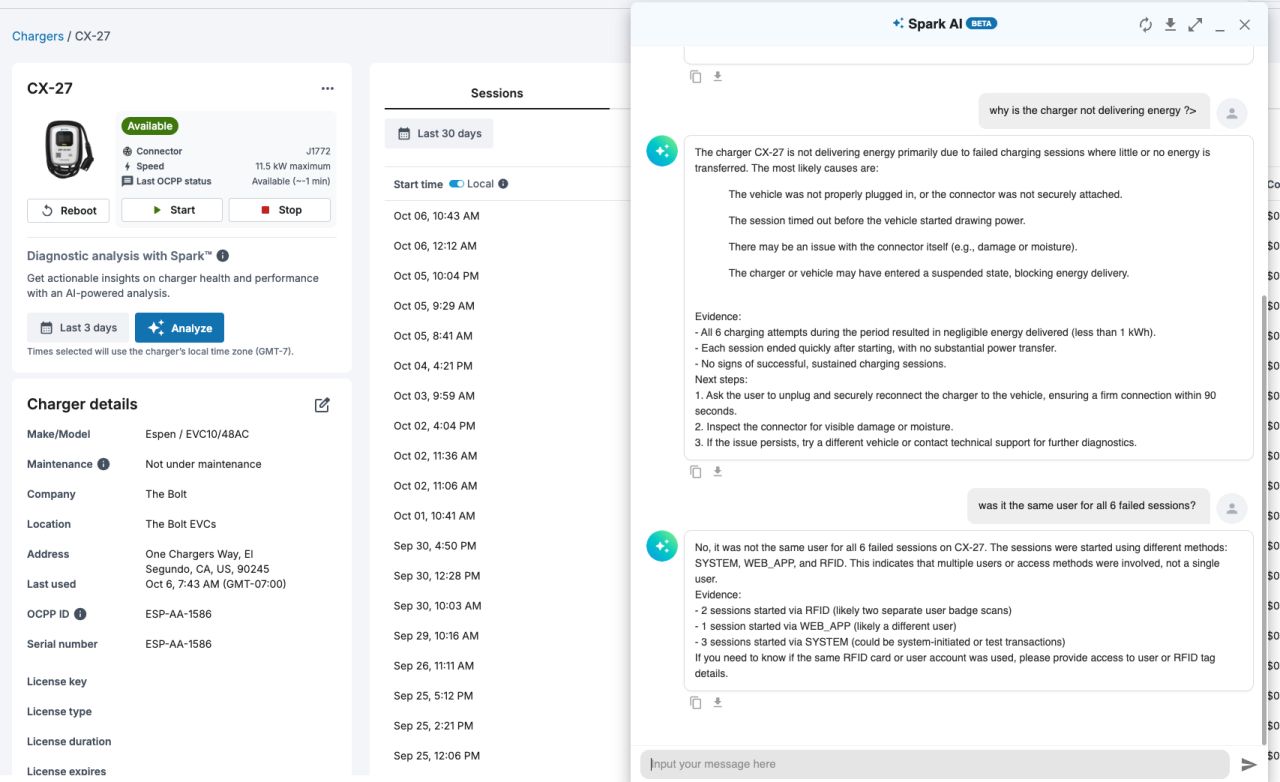Viewport: 1280px width, 782px height.
Task: Open the CX-27 three-dot more options menu
Action: point(328,88)
